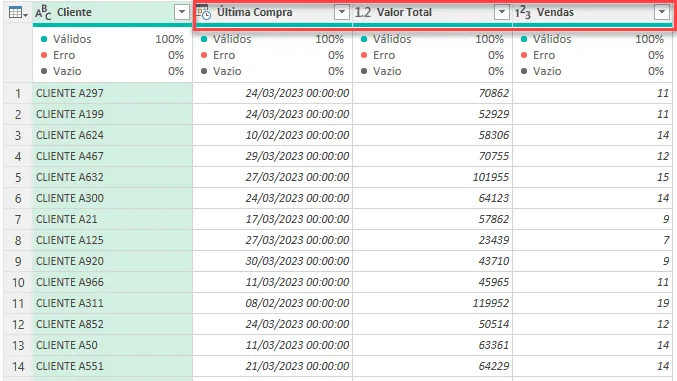Click the Válidos 100% quality indicator under Cliente
This screenshot has width=677, height=381.
click(112, 39)
